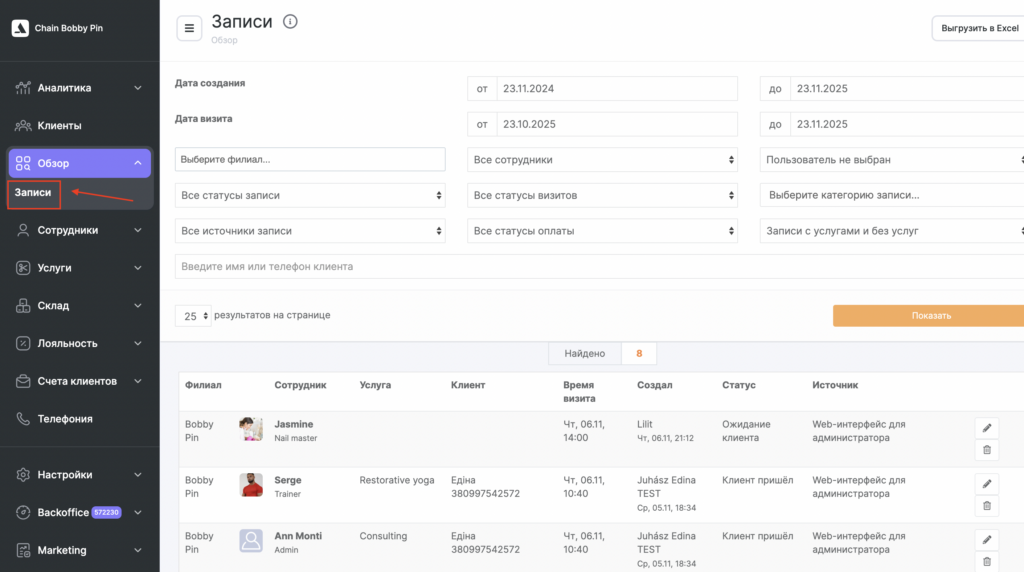The width and height of the screenshot is (1024, 572).
Task: Open the Все статусы записи dropdown
Action: point(310,195)
